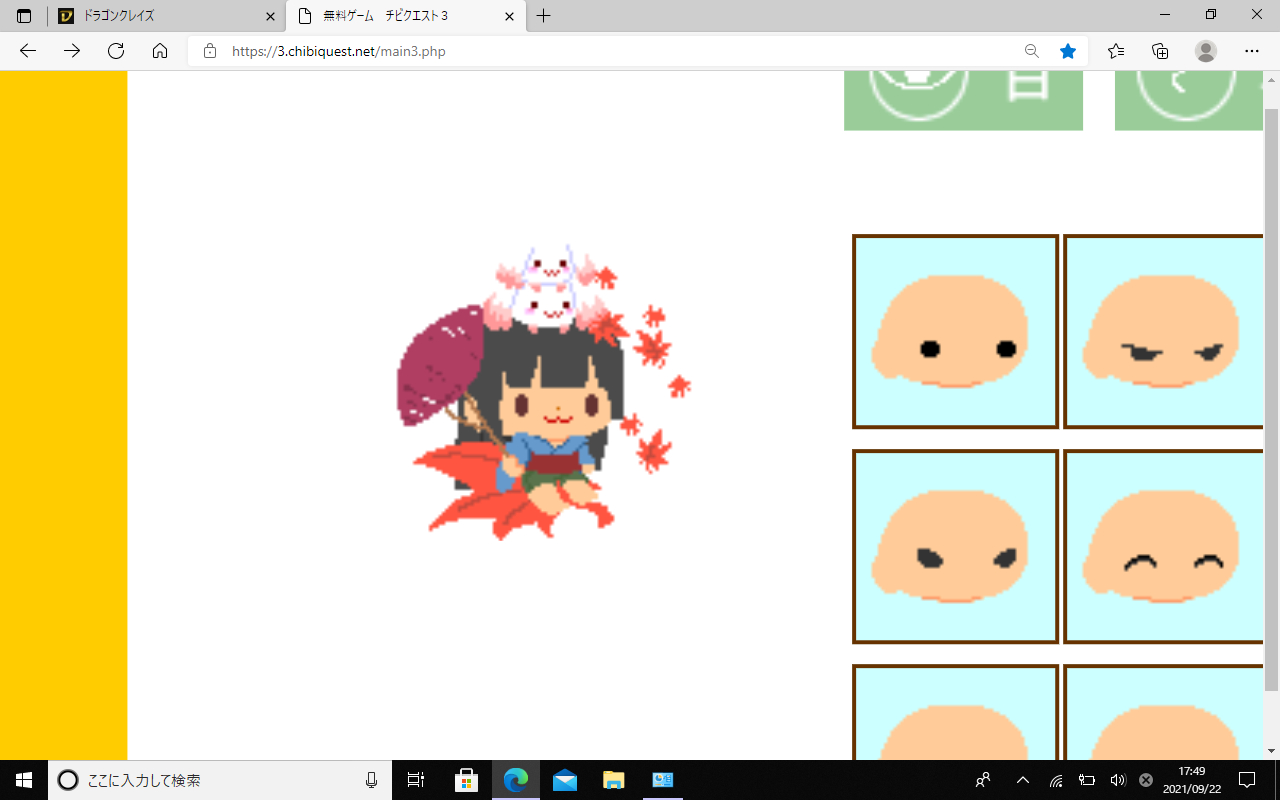Close the ドラゴンクレイズ tab
Viewport: 1280px width, 800px height.
point(270,16)
